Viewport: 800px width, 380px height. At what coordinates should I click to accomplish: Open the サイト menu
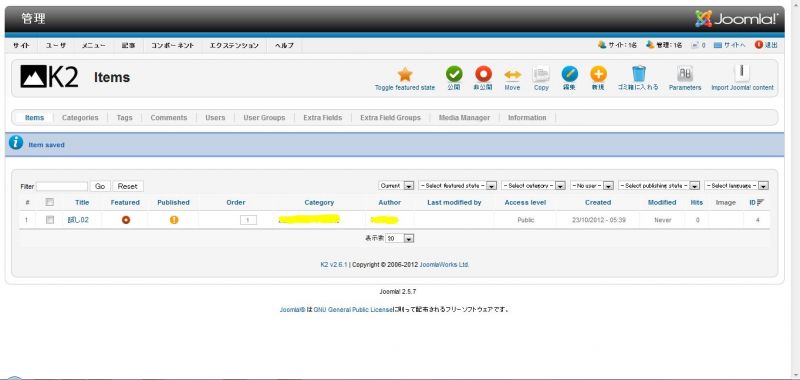[21, 45]
